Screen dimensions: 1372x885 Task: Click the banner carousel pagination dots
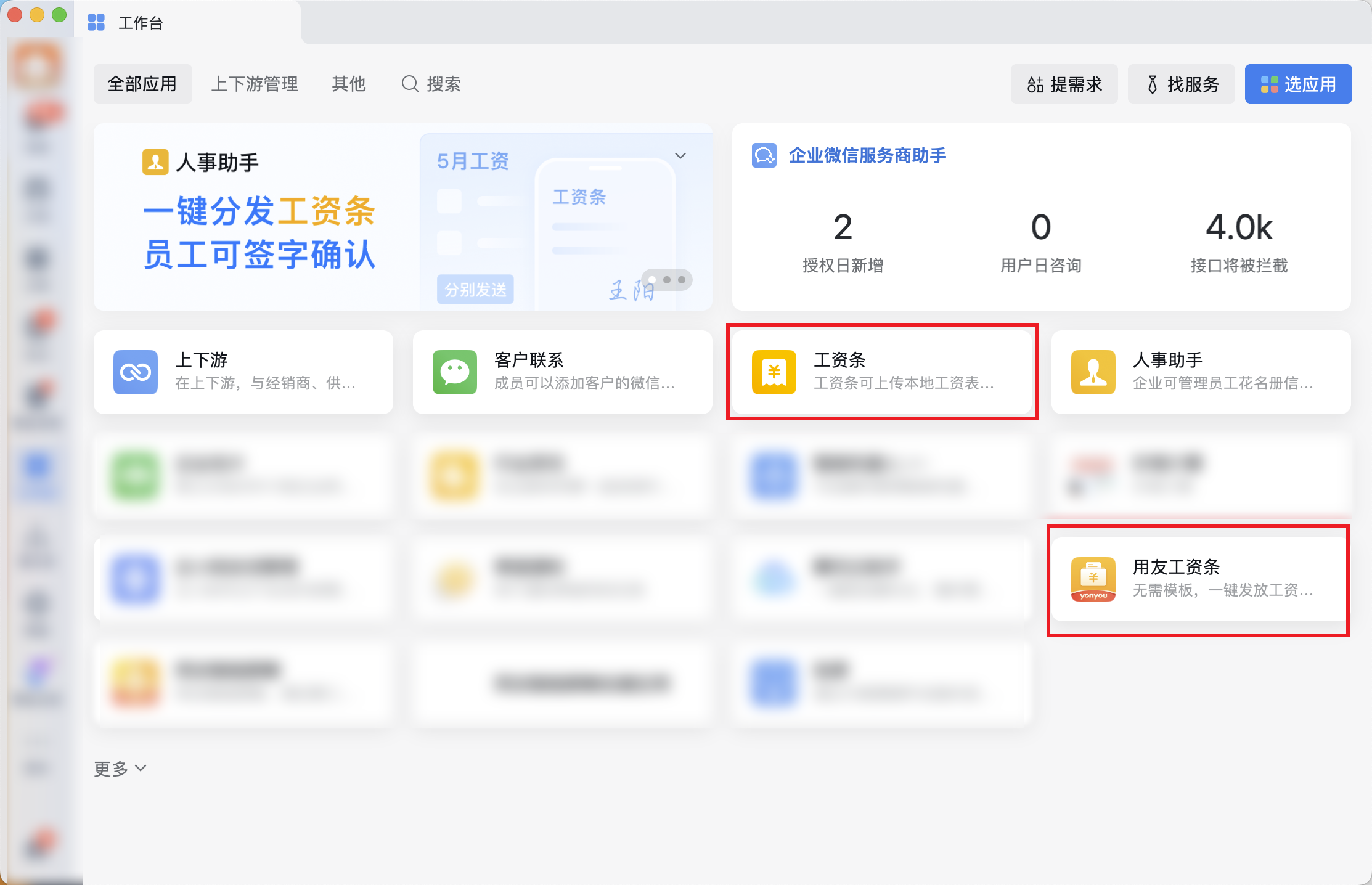pos(667,280)
